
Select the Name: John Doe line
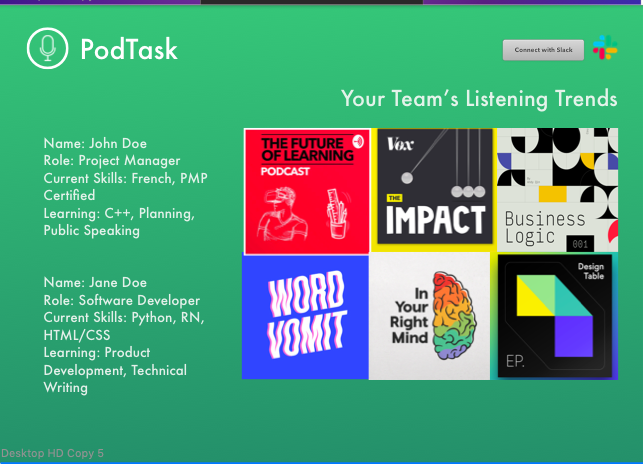[x=95, y=143]
